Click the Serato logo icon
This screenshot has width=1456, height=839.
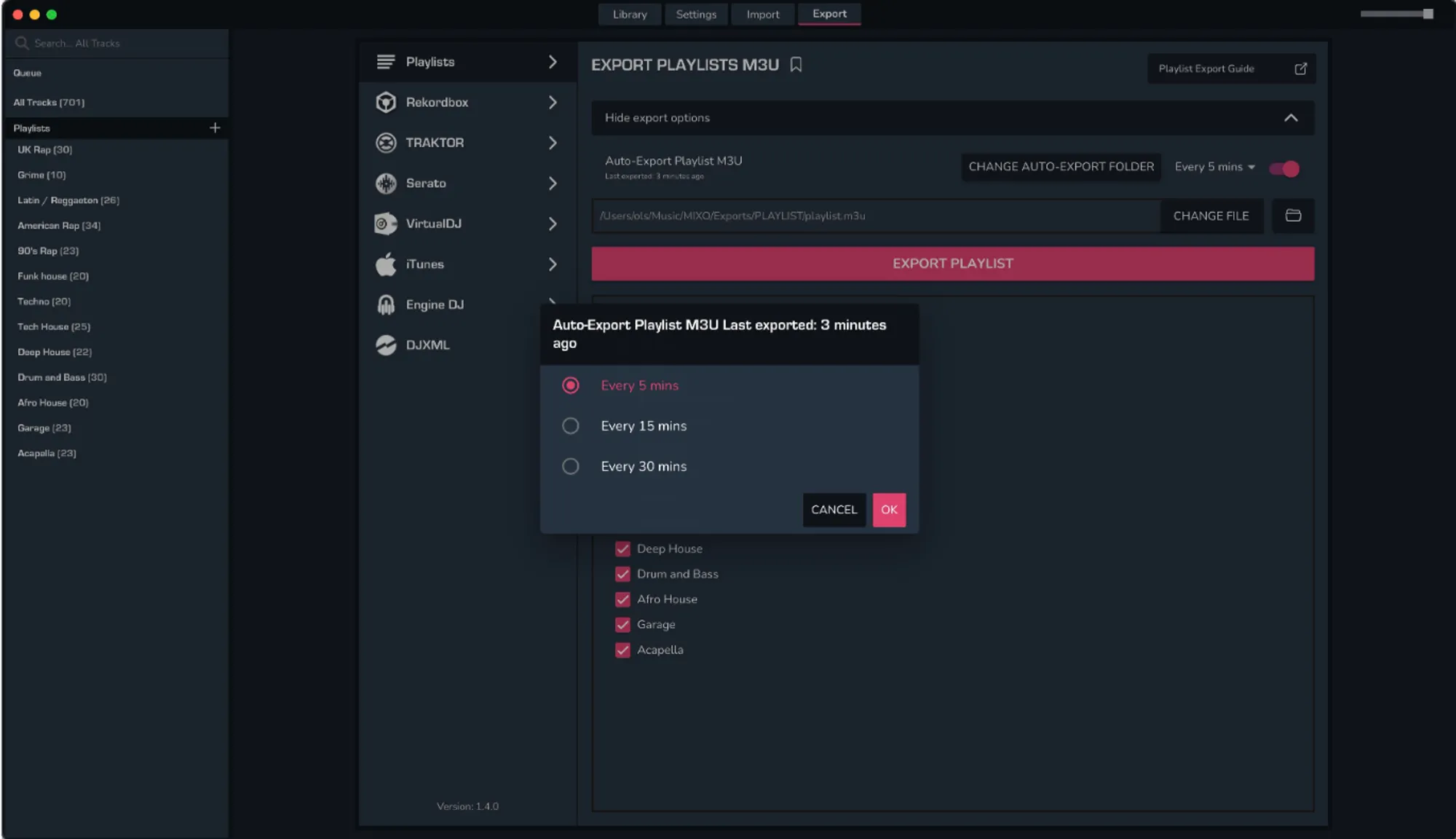385,184
